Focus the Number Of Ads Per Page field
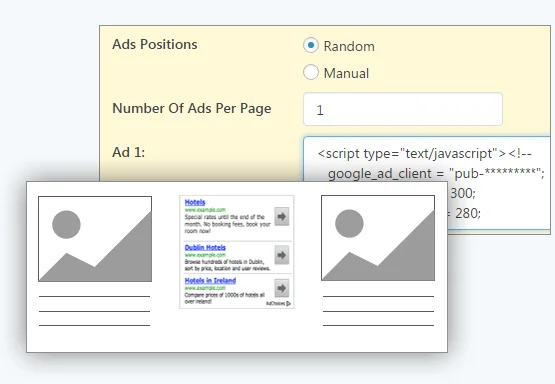 point(403,109)
